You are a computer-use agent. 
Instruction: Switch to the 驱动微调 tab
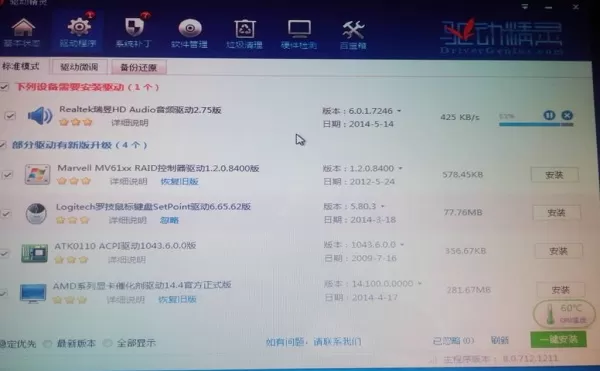tap(79, 67)
